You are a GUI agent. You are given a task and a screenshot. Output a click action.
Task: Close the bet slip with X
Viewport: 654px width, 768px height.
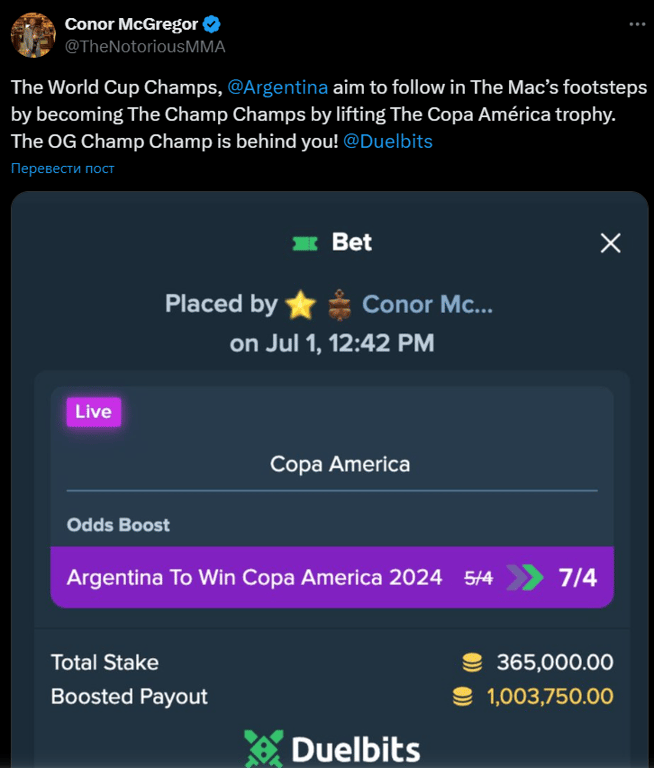[x=610, y=243]
